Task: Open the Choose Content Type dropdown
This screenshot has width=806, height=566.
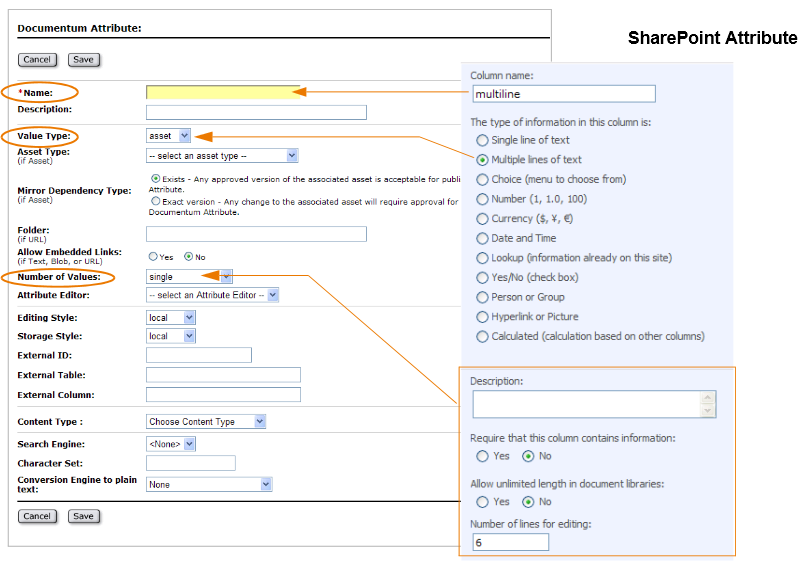Action: tap(206, 422)
